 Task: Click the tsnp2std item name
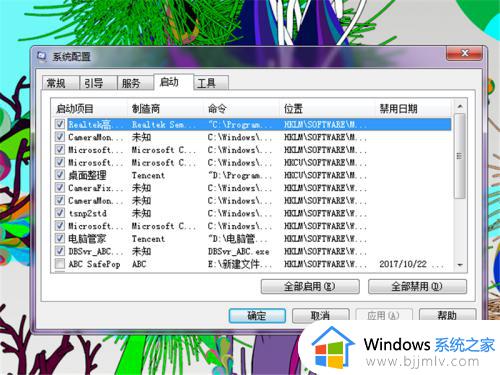pyautogui.click(x=88, y=213)
